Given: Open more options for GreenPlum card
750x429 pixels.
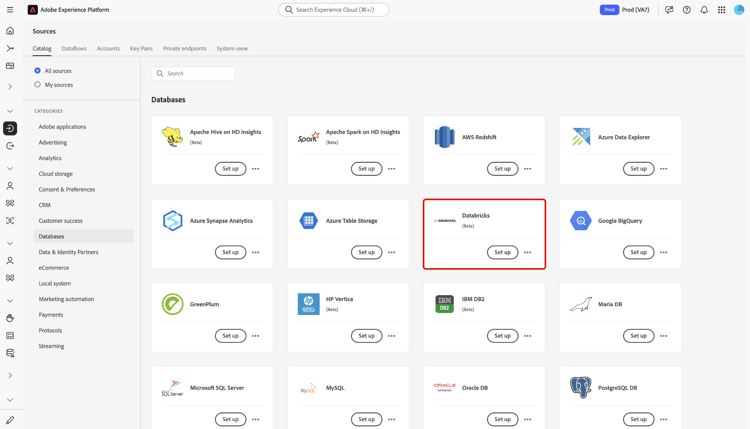Looking at the screenshot, I should point(255,336).
